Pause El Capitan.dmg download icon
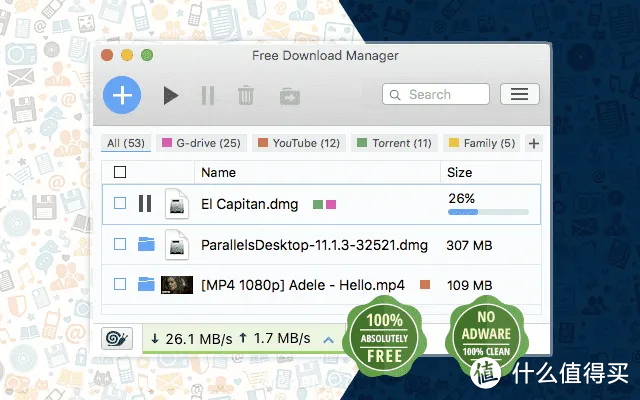This screenshot has height=400, width=640. [145, 203]
